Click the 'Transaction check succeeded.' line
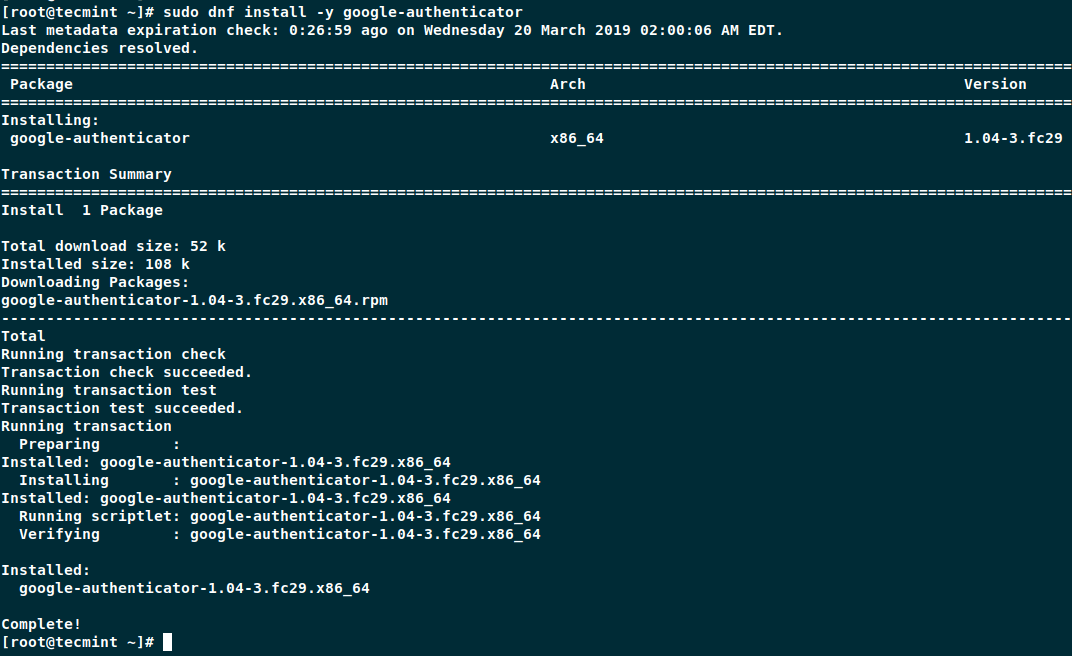Viewport: 1072px width, 656px height. [126, 372]
